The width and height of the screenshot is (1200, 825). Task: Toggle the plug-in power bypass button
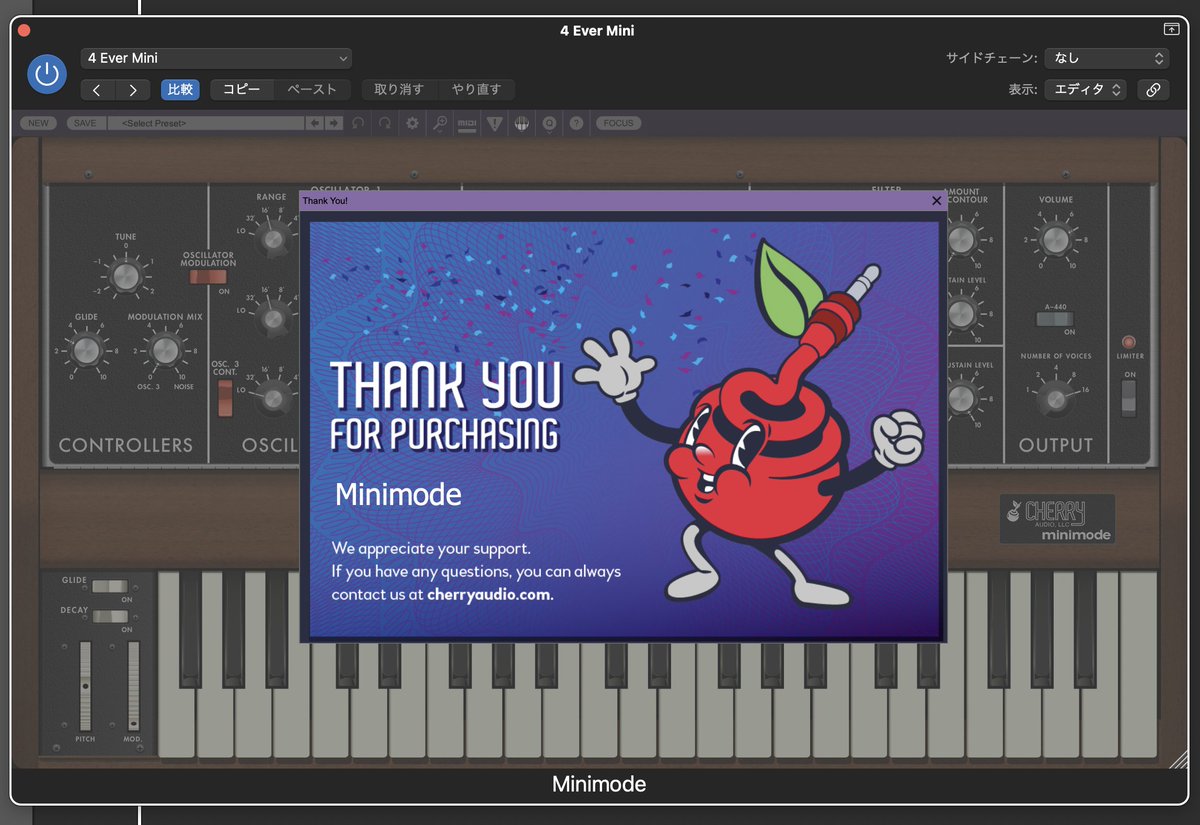(47, 74)
